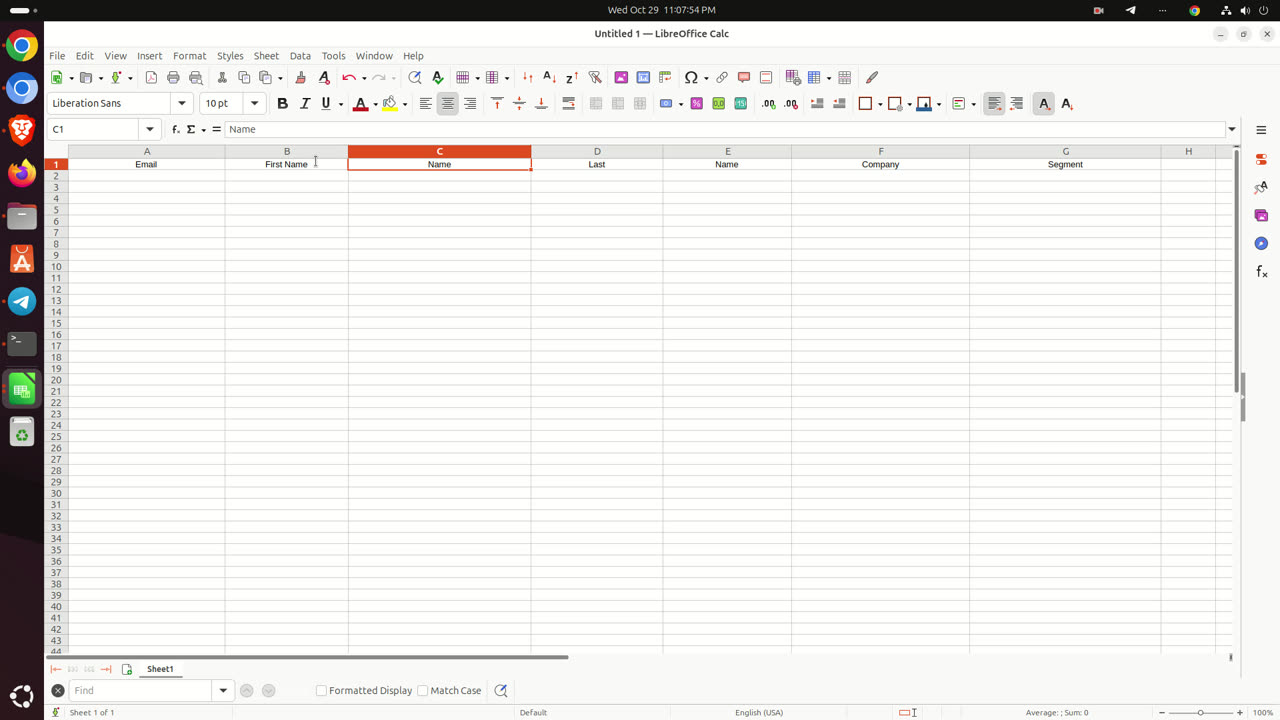The height and width of the screenshot is (720, 1280).
Task: Insert Comment icon
Action: [744, 77]
